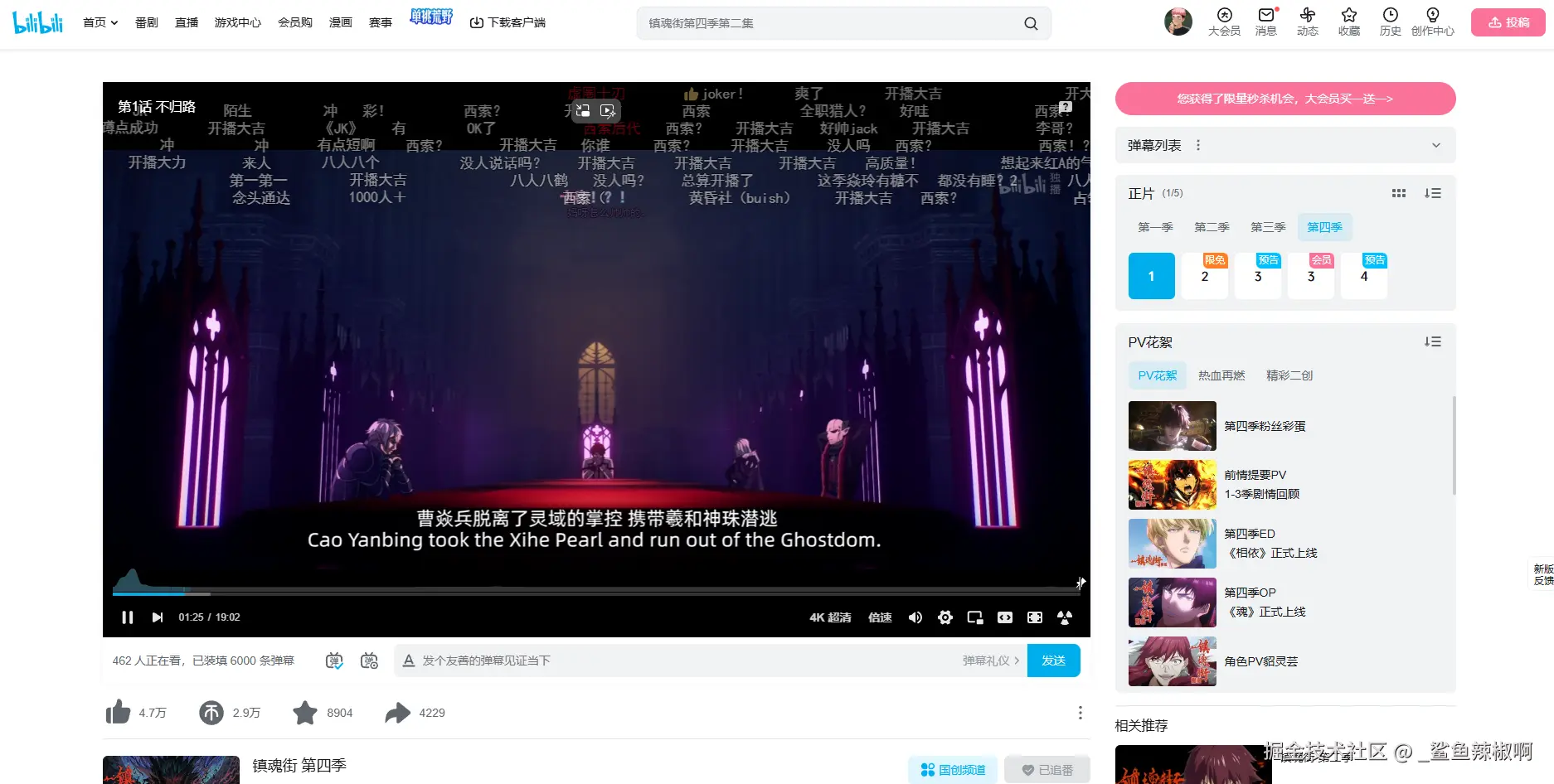
Task: Open the messages envelope icon
Action: 1265,22
